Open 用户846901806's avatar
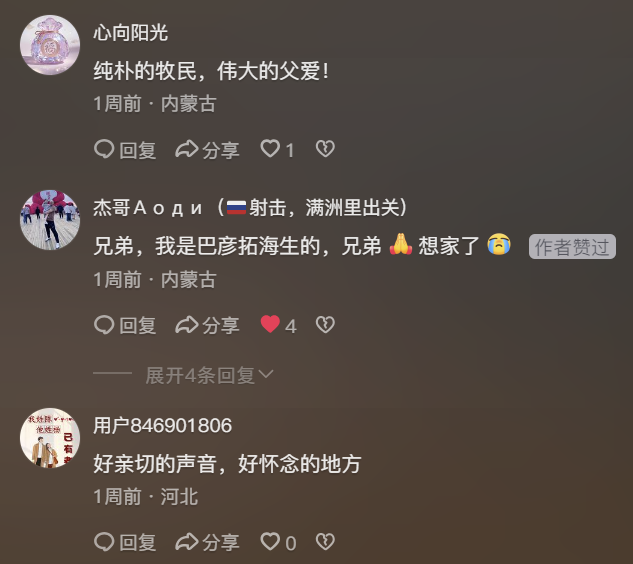The image size is (633, 564). click(50, 438)
